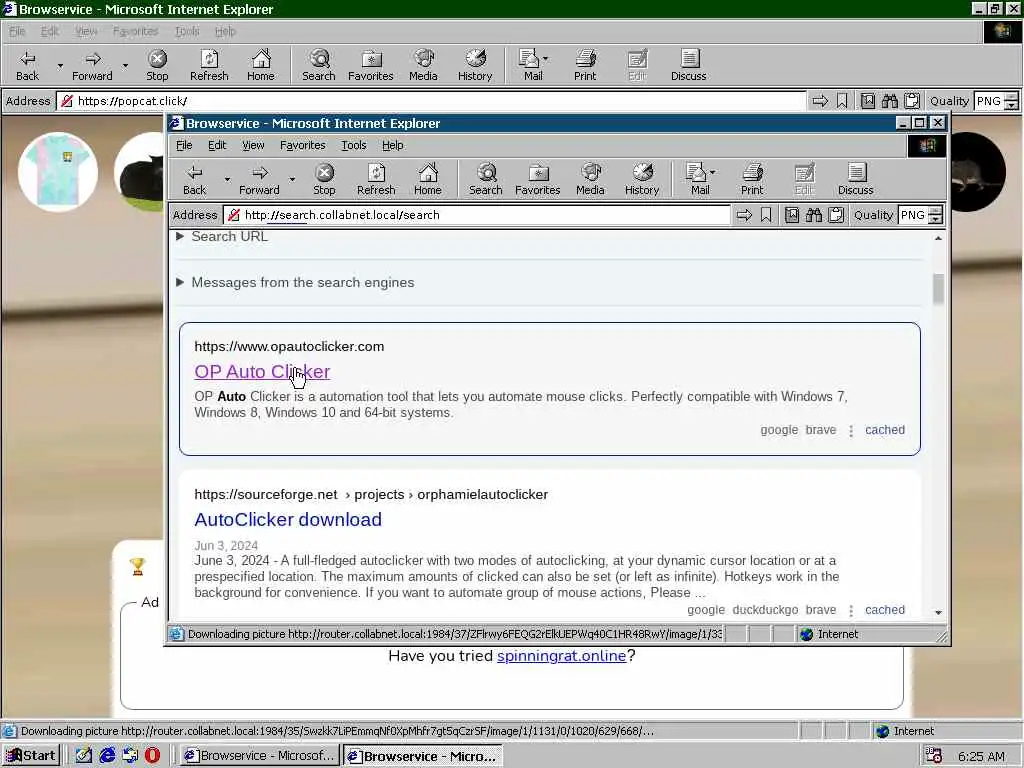This screenshot has width=1024, height=768.
Task: Open Forward history dropdown arrow in background window
Action: (125, 65)
